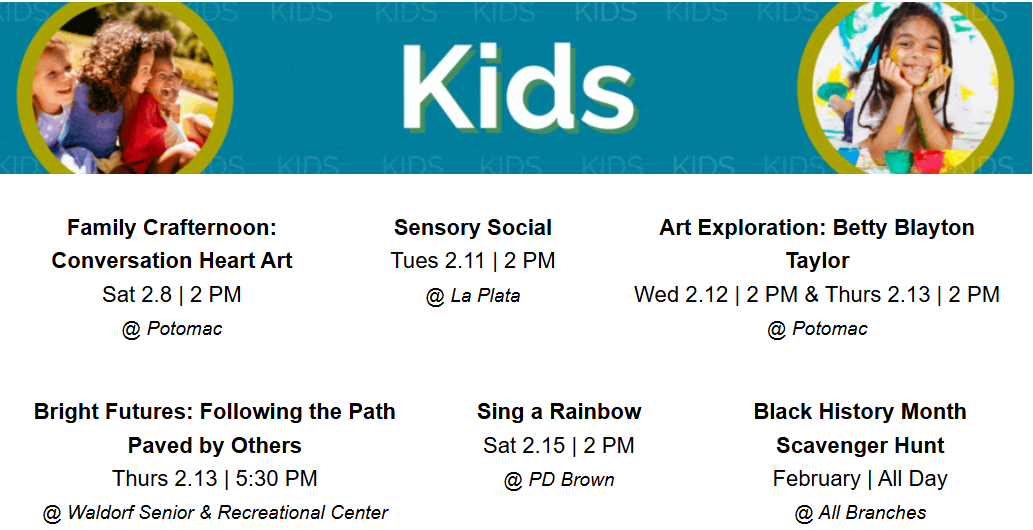This screenshot has height=530, width=1033.
Task: Click the "Tues 2.11 | 2 PM" date line
Action: click(x=473, y=261)
